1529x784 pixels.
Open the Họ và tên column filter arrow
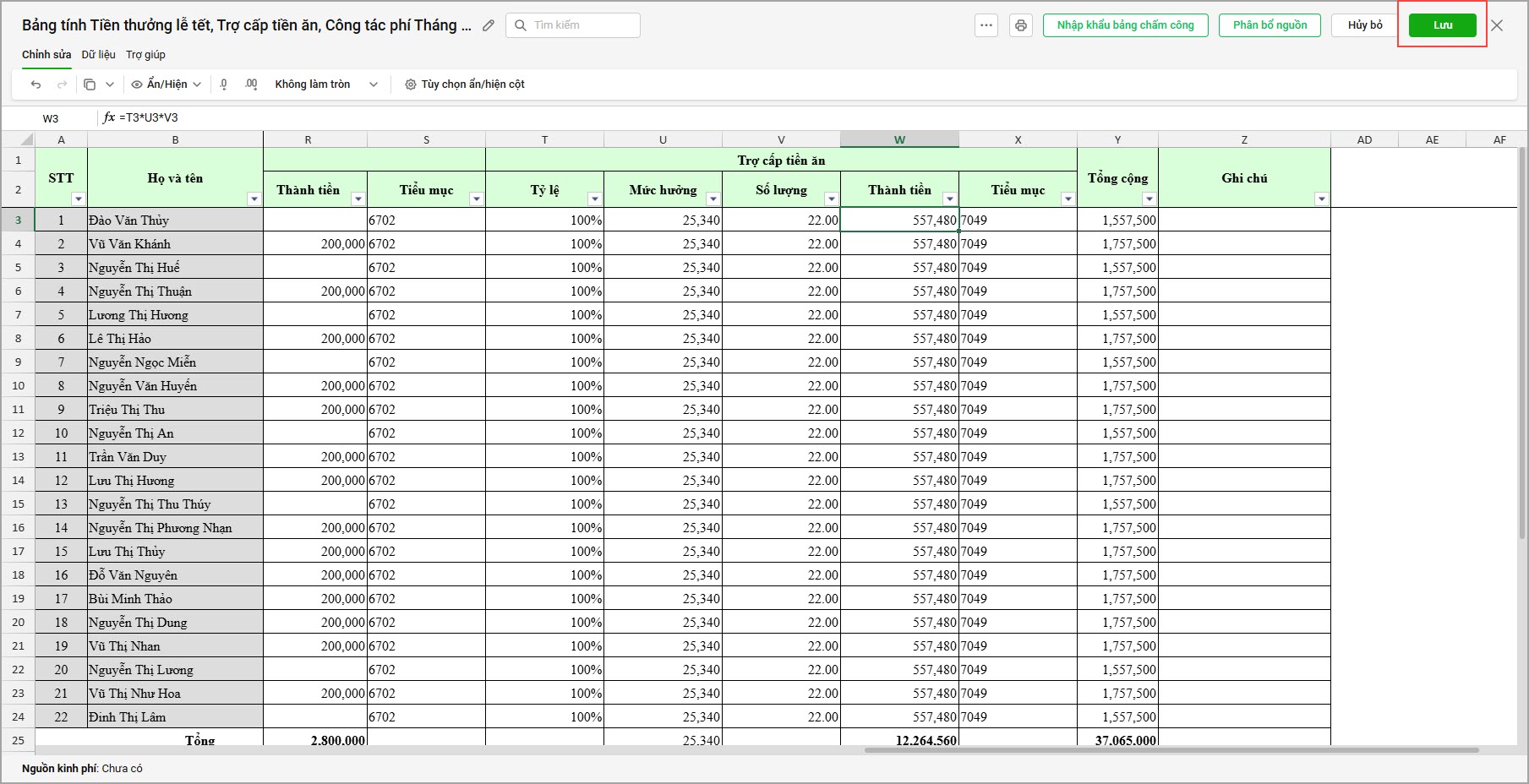254,199
